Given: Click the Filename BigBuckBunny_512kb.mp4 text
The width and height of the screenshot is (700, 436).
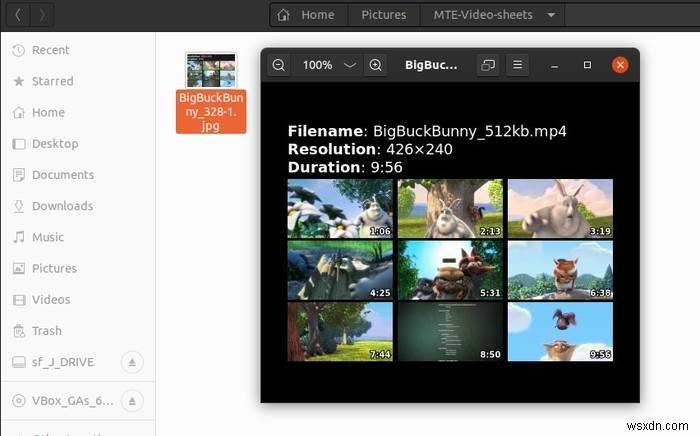Looking at the screenshot, I should 427,131.
